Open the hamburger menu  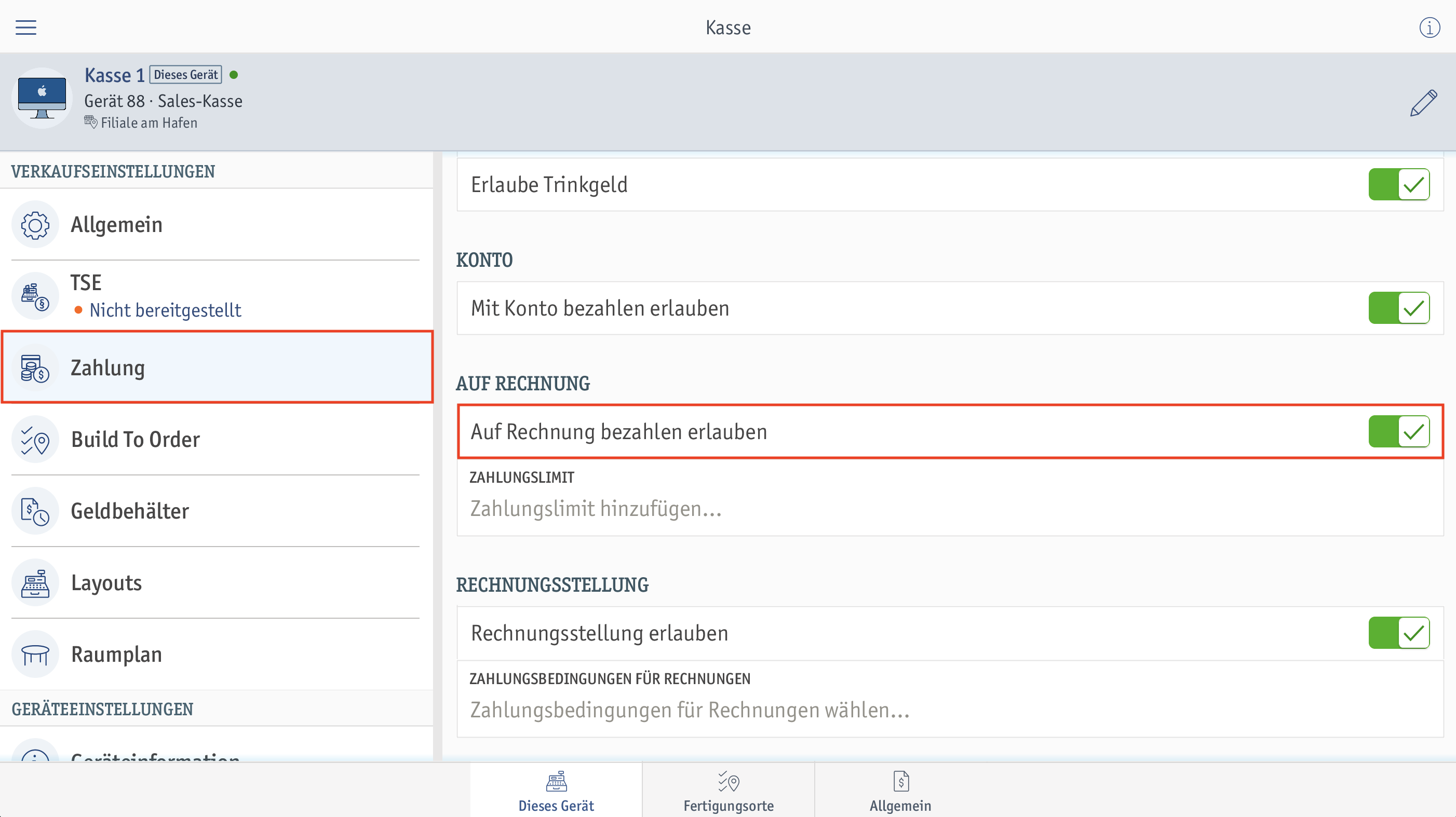(25, 27)
